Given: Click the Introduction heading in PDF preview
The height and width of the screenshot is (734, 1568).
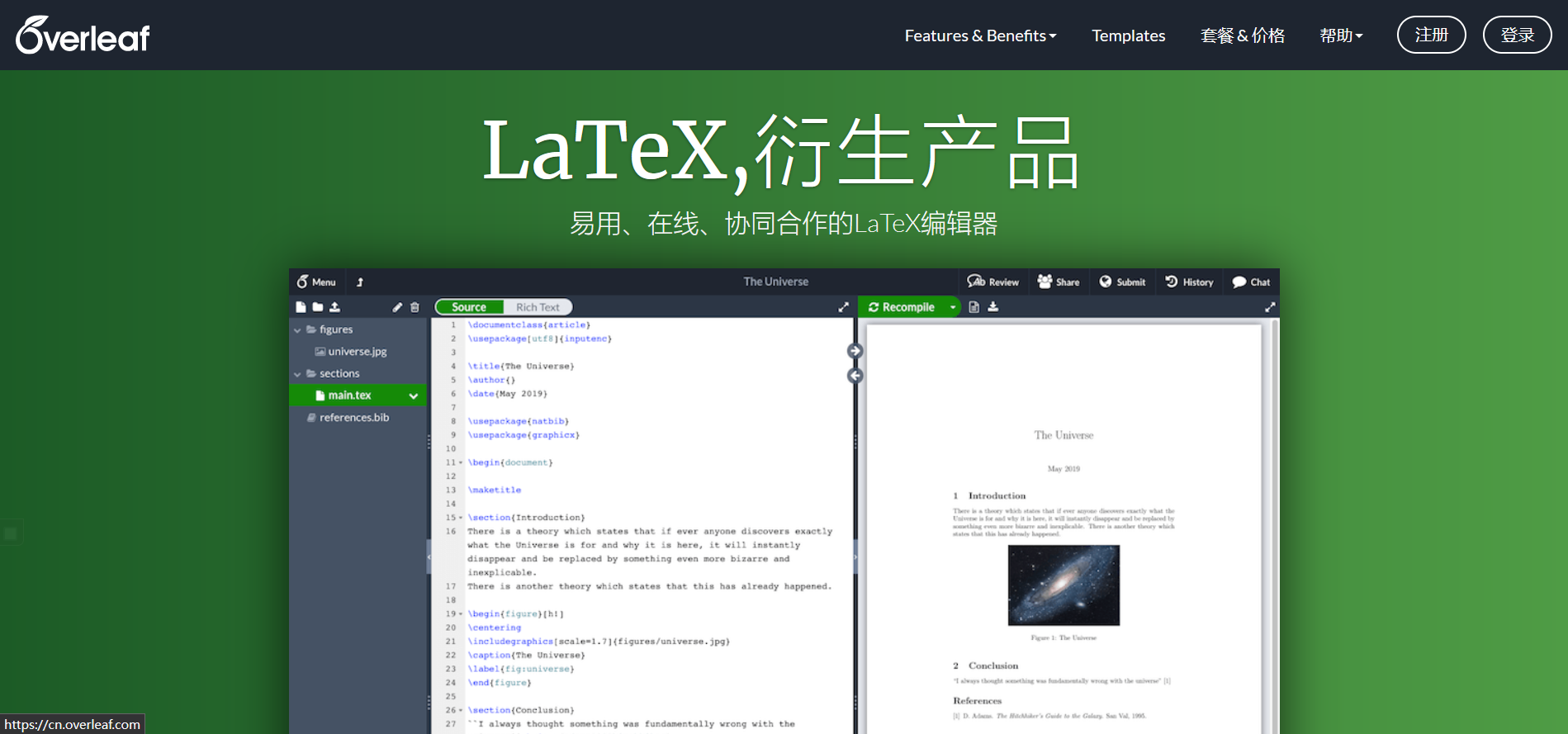Looking at the screenshot, I should tap(989, 496).
